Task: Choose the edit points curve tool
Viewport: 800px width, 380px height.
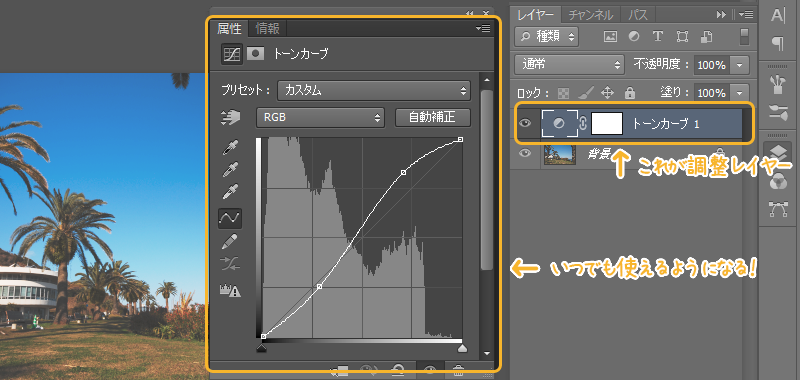Action: point(230,218)
